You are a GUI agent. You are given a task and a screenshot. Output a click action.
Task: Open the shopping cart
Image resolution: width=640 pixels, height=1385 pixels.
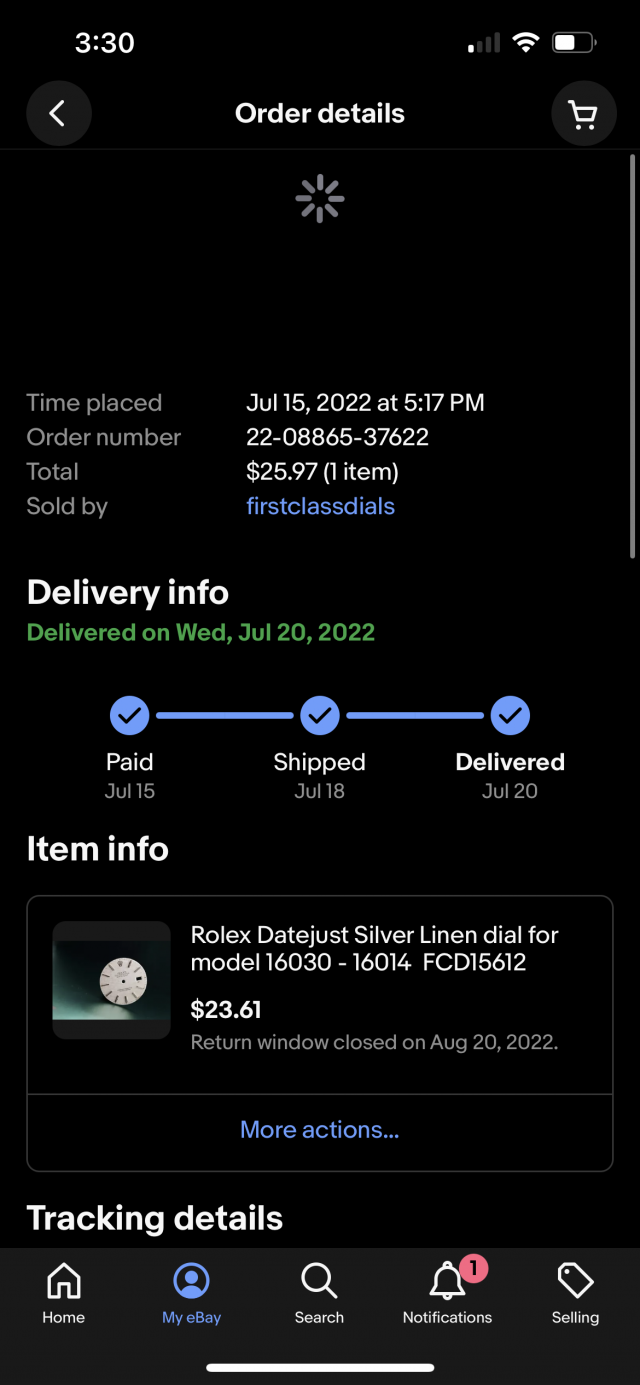[583, 114]
